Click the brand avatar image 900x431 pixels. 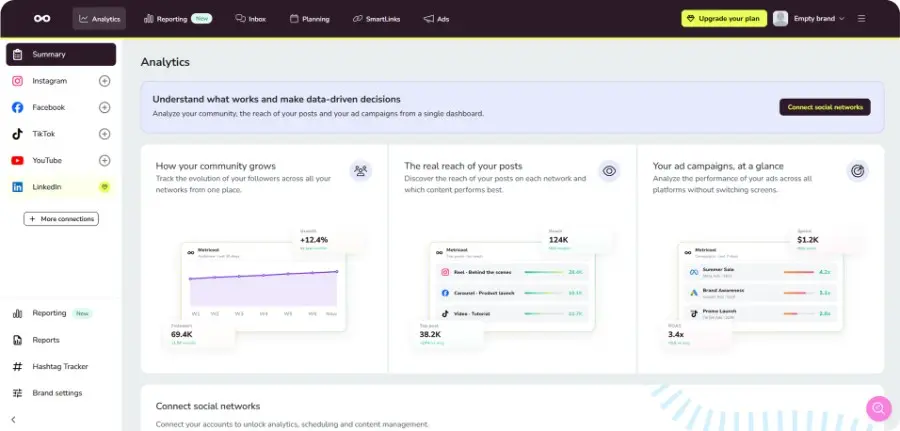[x=780, y=18]
